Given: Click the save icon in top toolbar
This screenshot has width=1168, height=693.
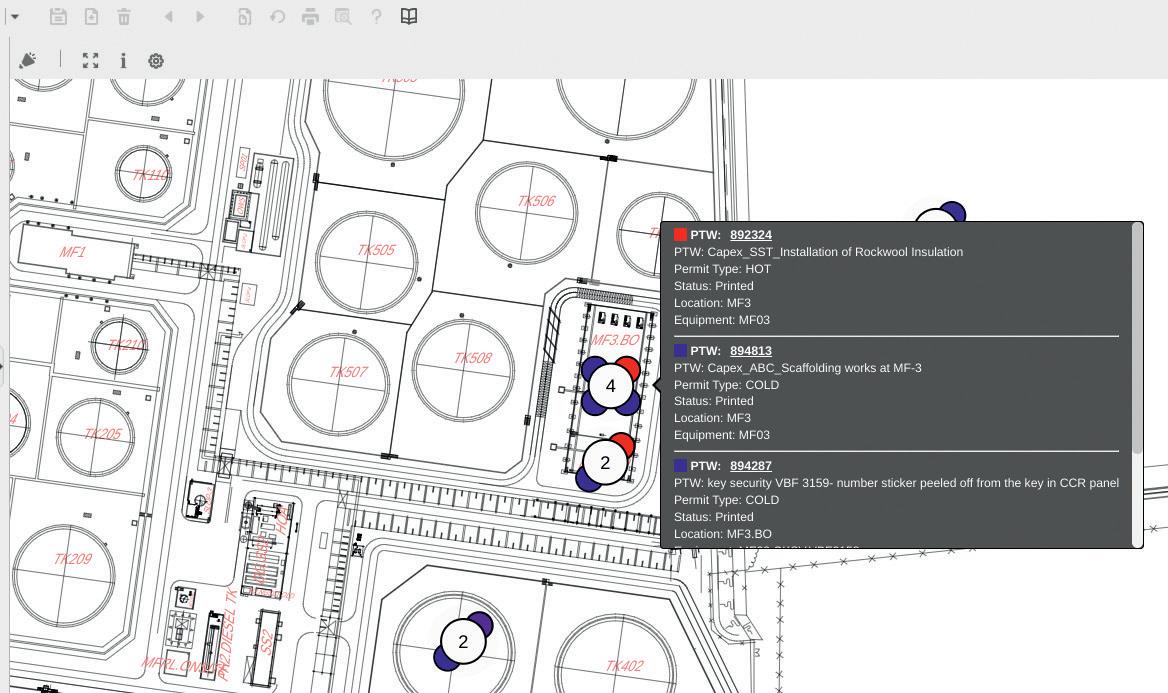Looking at the screenshot, I should pyautogui.click(x=58, y=17).
